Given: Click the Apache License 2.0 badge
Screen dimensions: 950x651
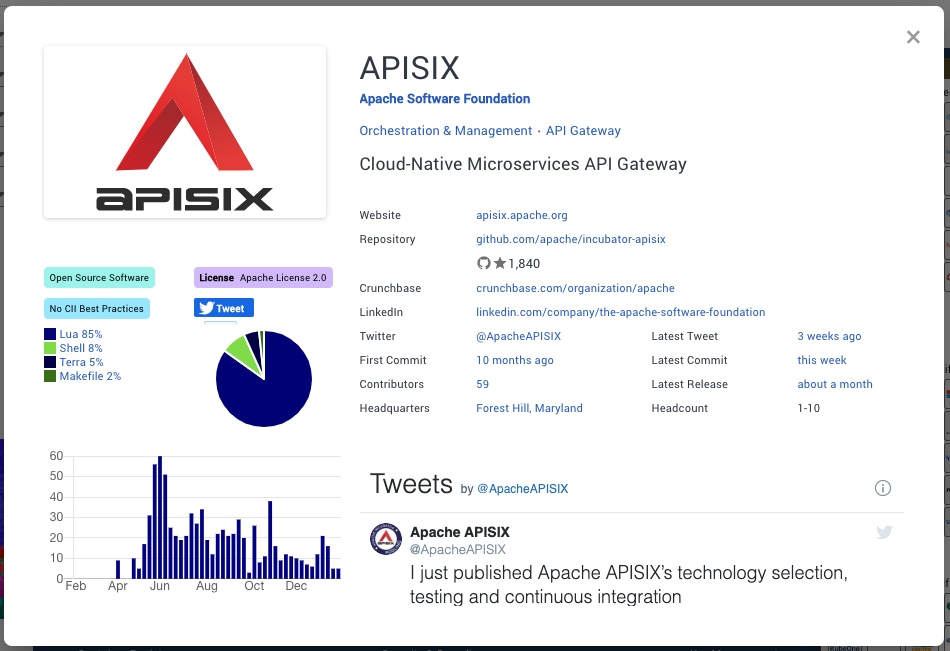Looking at the screenshot, I should point(263,278).
